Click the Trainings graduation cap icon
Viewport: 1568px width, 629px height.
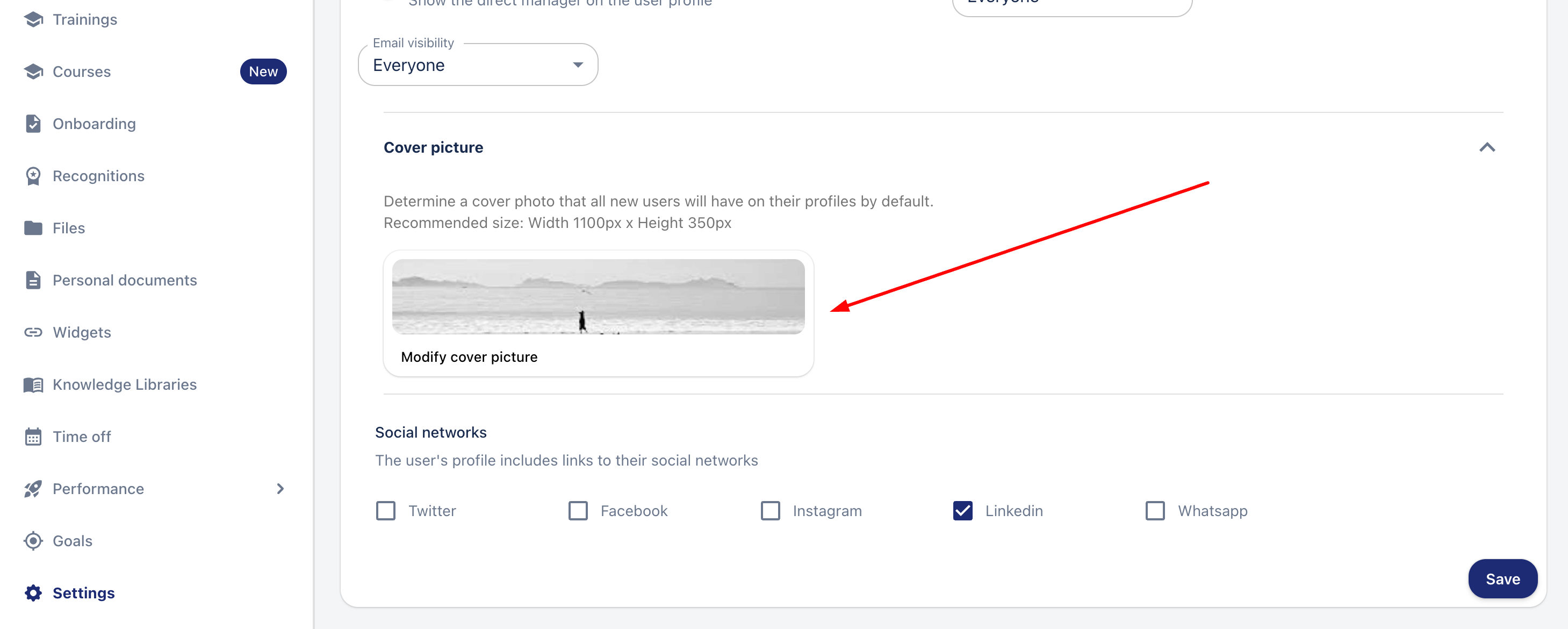pyautogui.click(x=33, y=19)
